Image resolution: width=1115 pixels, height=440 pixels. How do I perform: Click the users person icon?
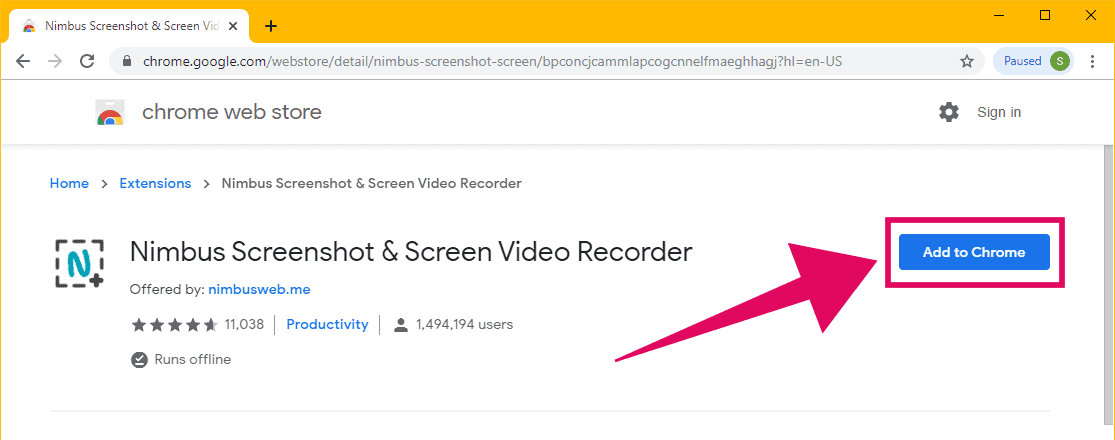tap(401, 325)
